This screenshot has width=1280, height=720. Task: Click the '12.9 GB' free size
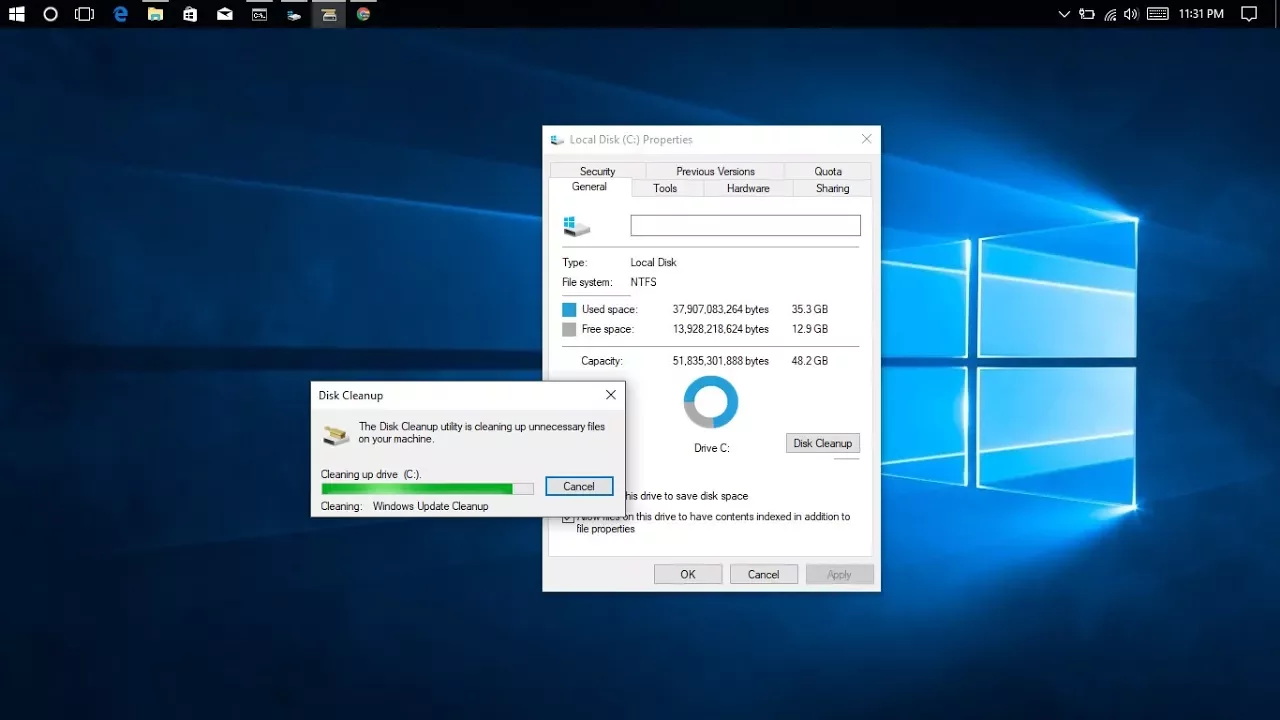tap(810, 329)
